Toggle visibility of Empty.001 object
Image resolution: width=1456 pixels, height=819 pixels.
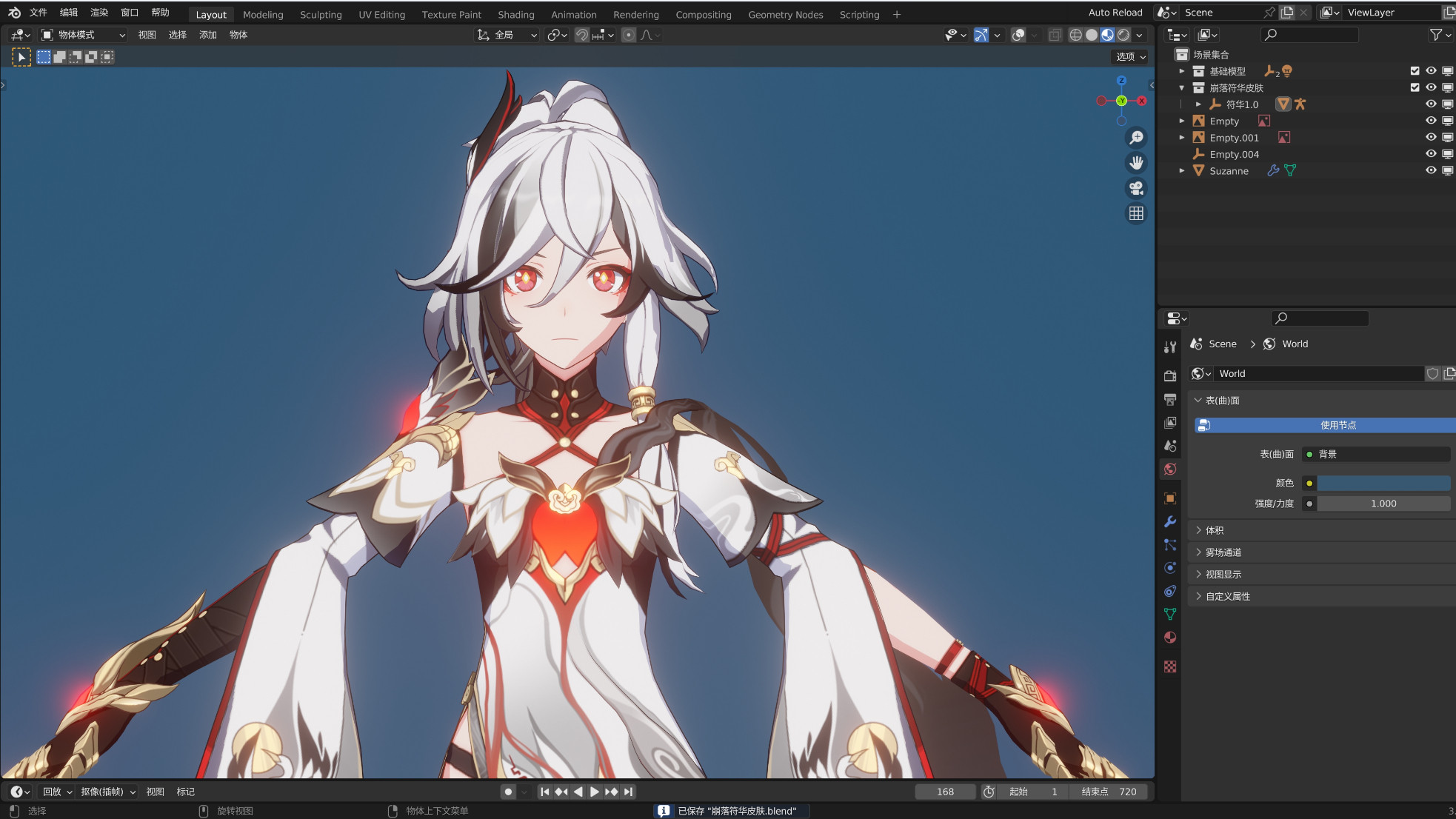tap(1431, 138)
